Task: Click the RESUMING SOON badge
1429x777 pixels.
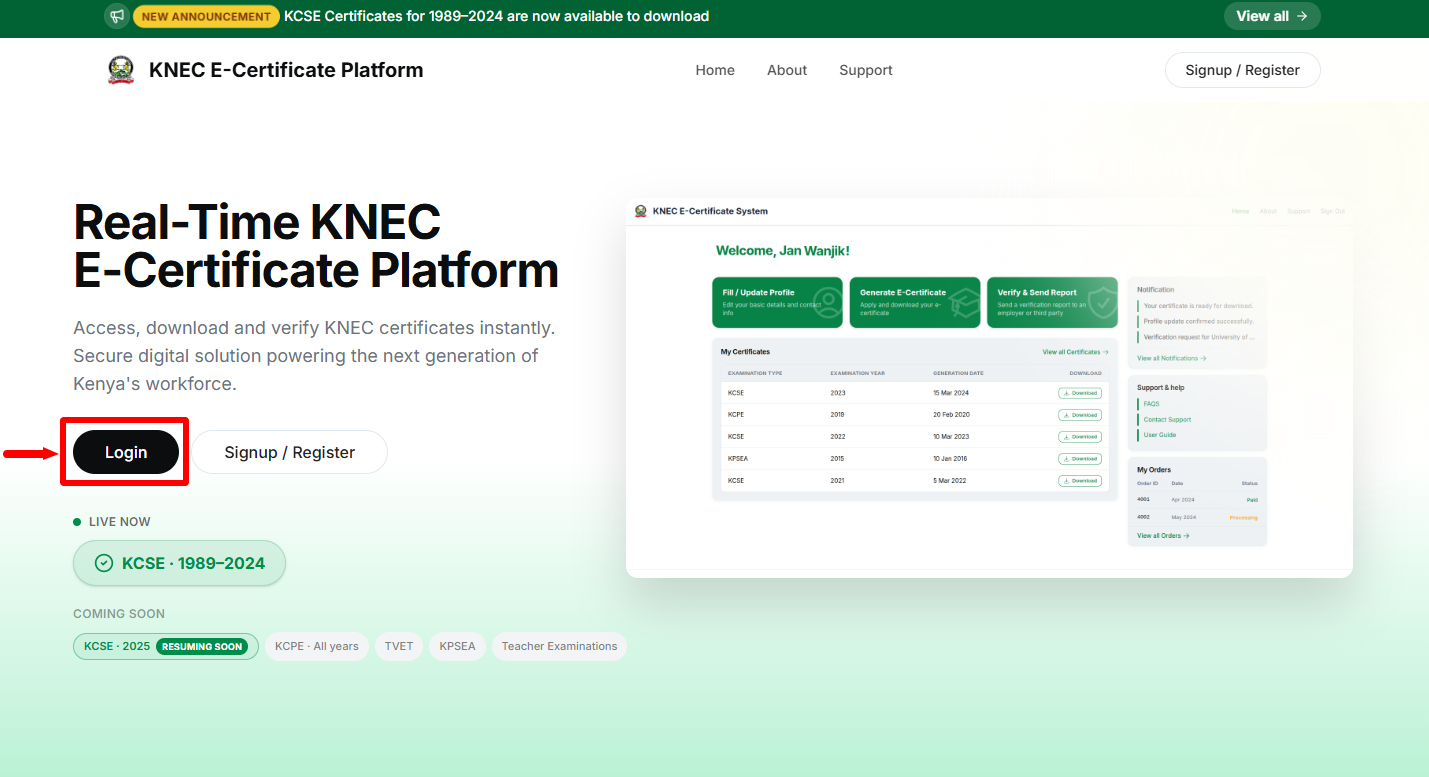Action: point(202,646)
